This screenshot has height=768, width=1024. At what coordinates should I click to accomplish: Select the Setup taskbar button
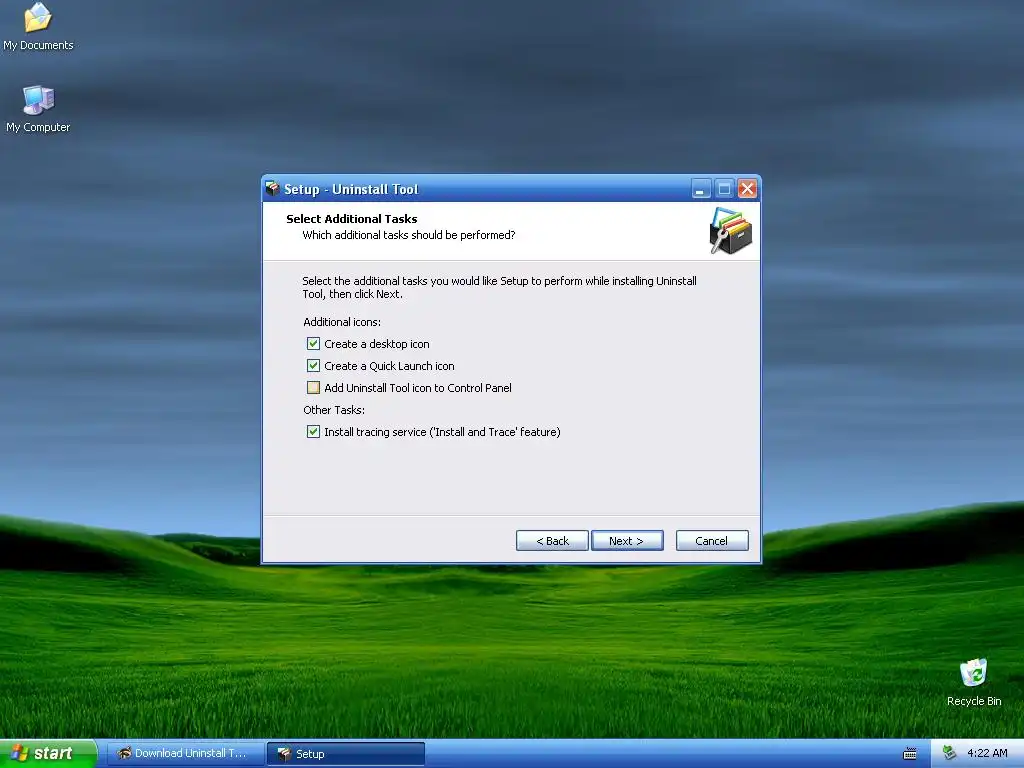(x=346, y=754)
